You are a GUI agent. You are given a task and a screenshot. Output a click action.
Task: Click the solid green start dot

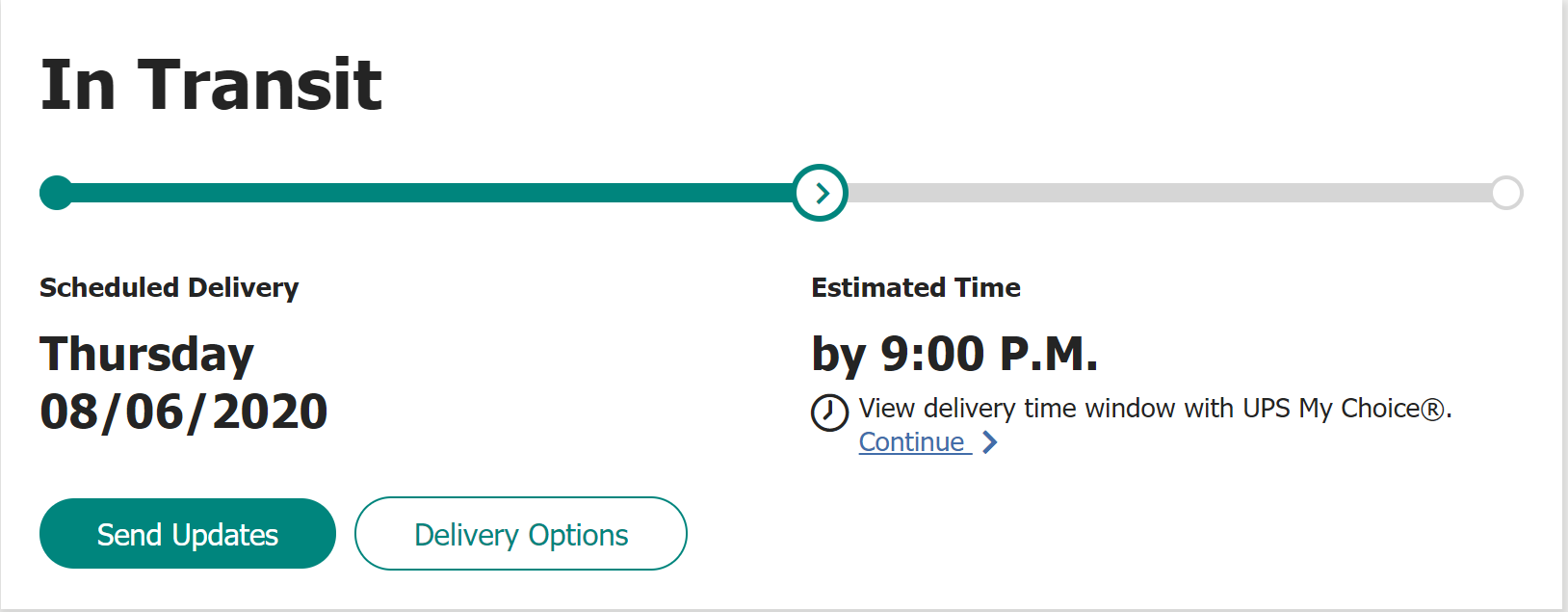[57, 193]
